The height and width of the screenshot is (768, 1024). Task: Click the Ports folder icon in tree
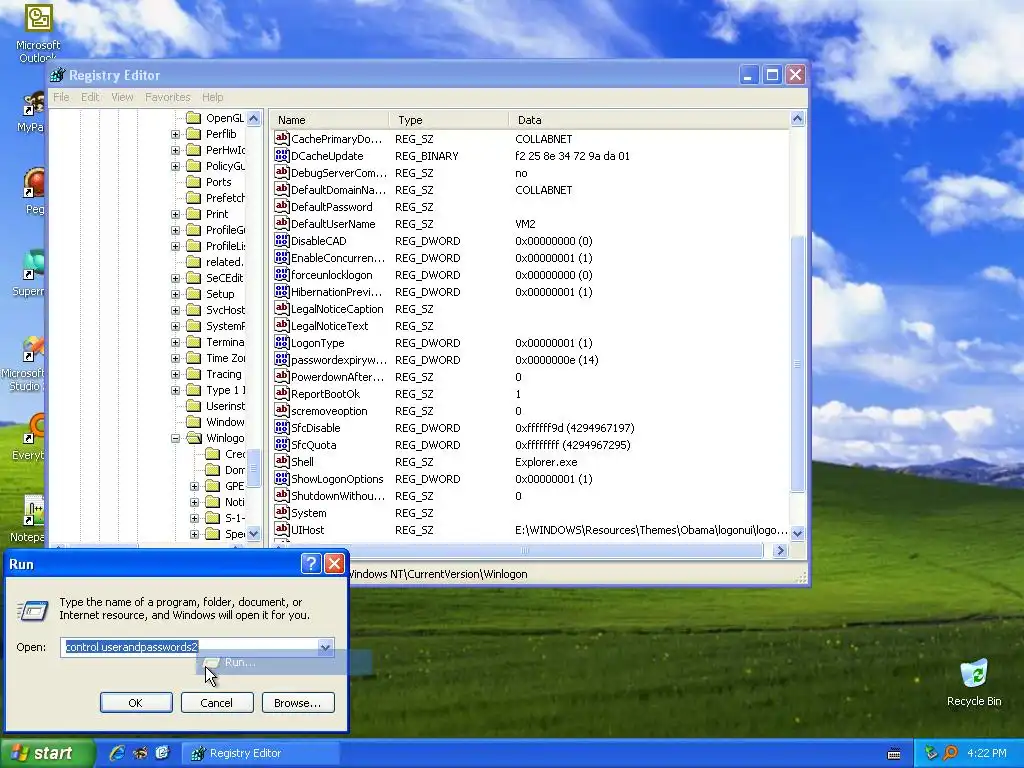tap(193, 182)
